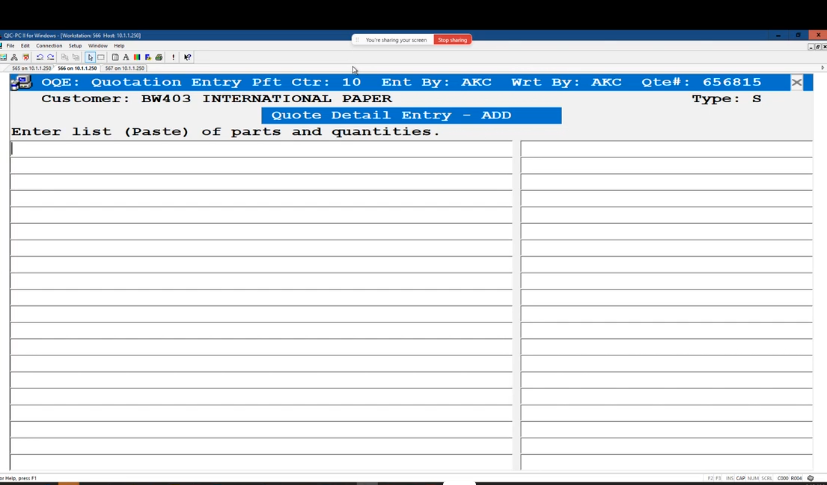
Task: Click the C000 column indicator
Action: [783, 478]
